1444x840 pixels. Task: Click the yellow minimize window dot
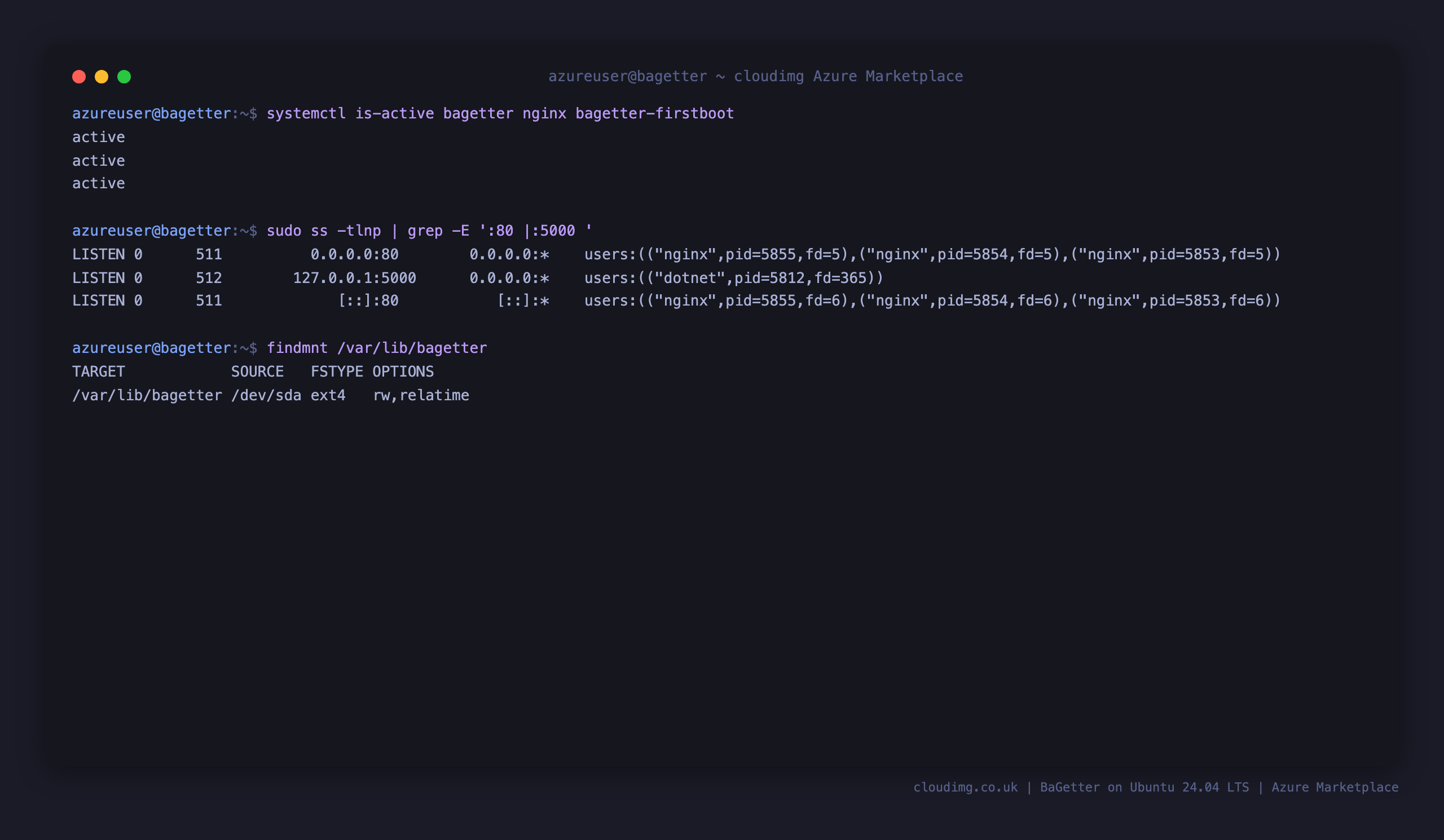102,77
